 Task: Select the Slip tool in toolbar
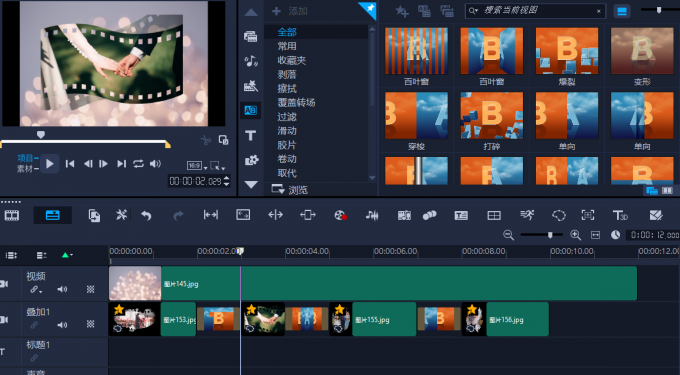[211, 215]
